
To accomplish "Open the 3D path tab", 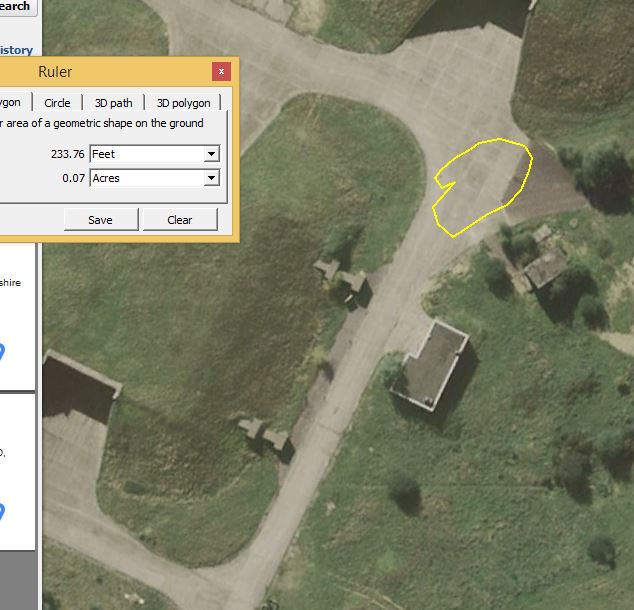I will [113, 103].
